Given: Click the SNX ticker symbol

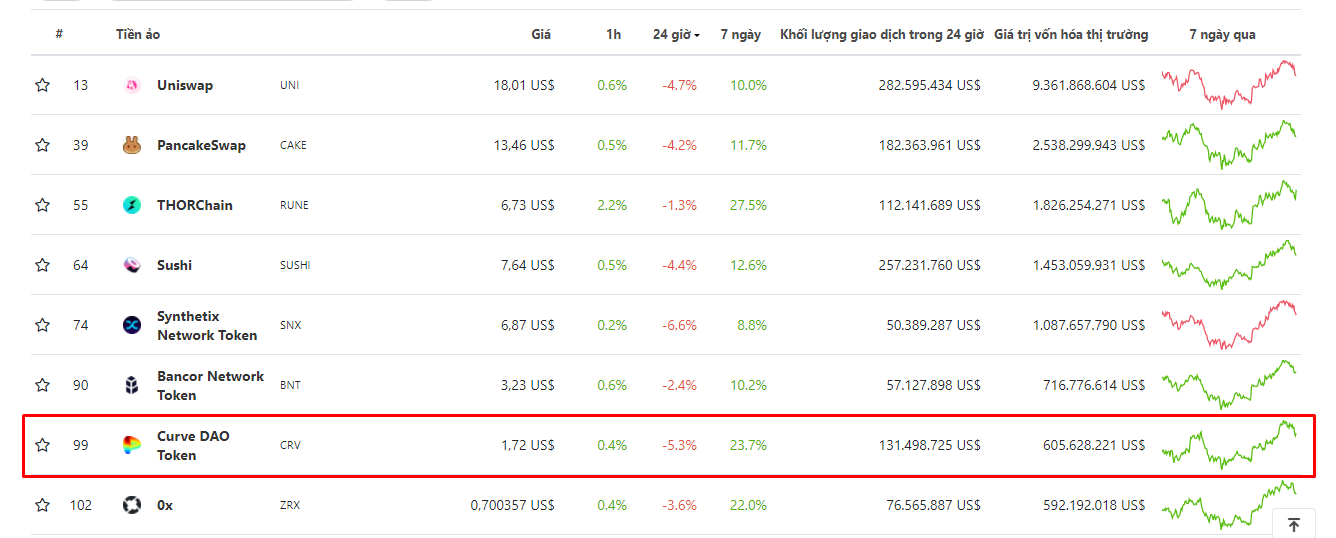Looking at the screenshot, I should click(x=290, y=325).
